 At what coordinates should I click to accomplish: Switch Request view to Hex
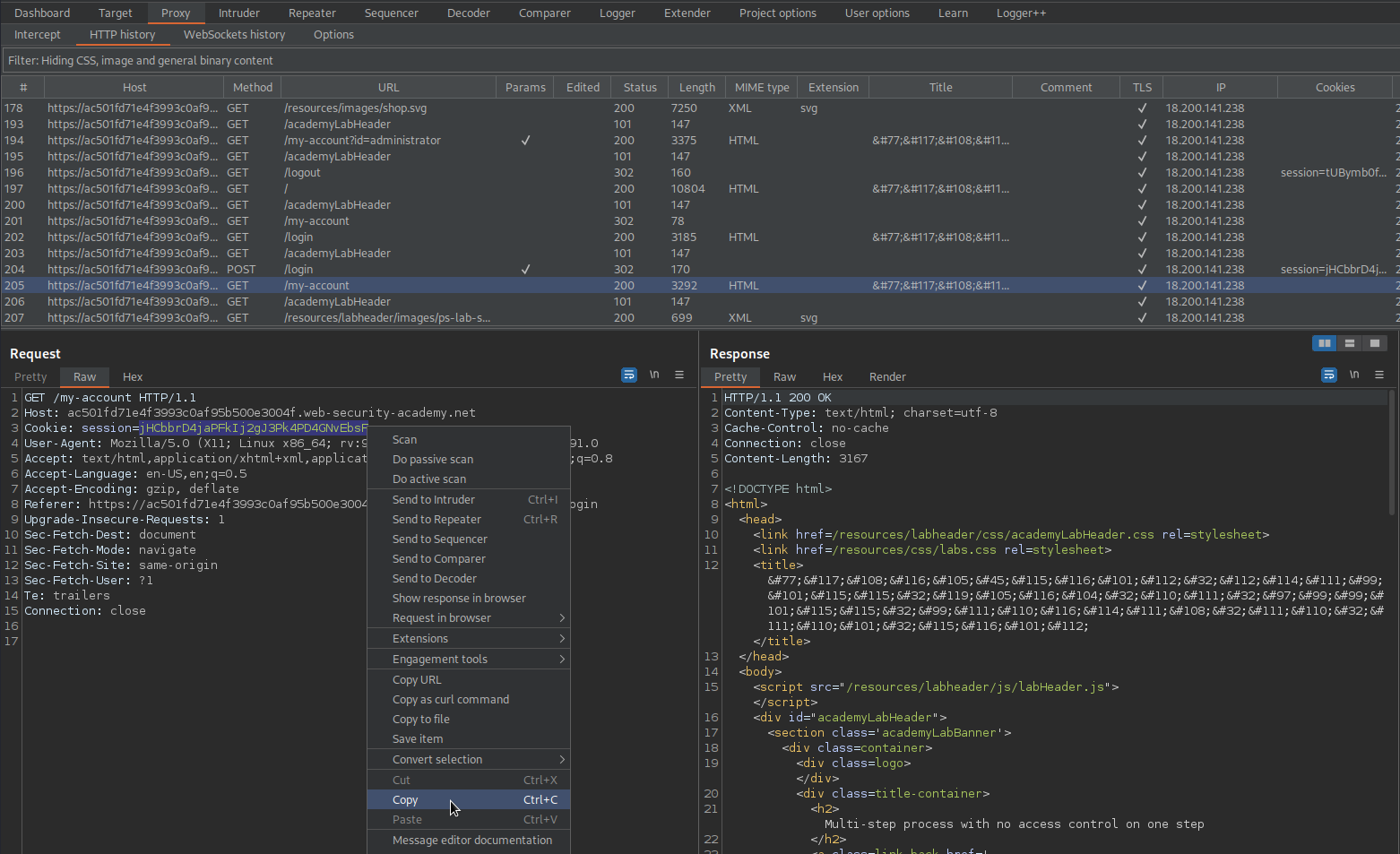(x=133, y=376)
